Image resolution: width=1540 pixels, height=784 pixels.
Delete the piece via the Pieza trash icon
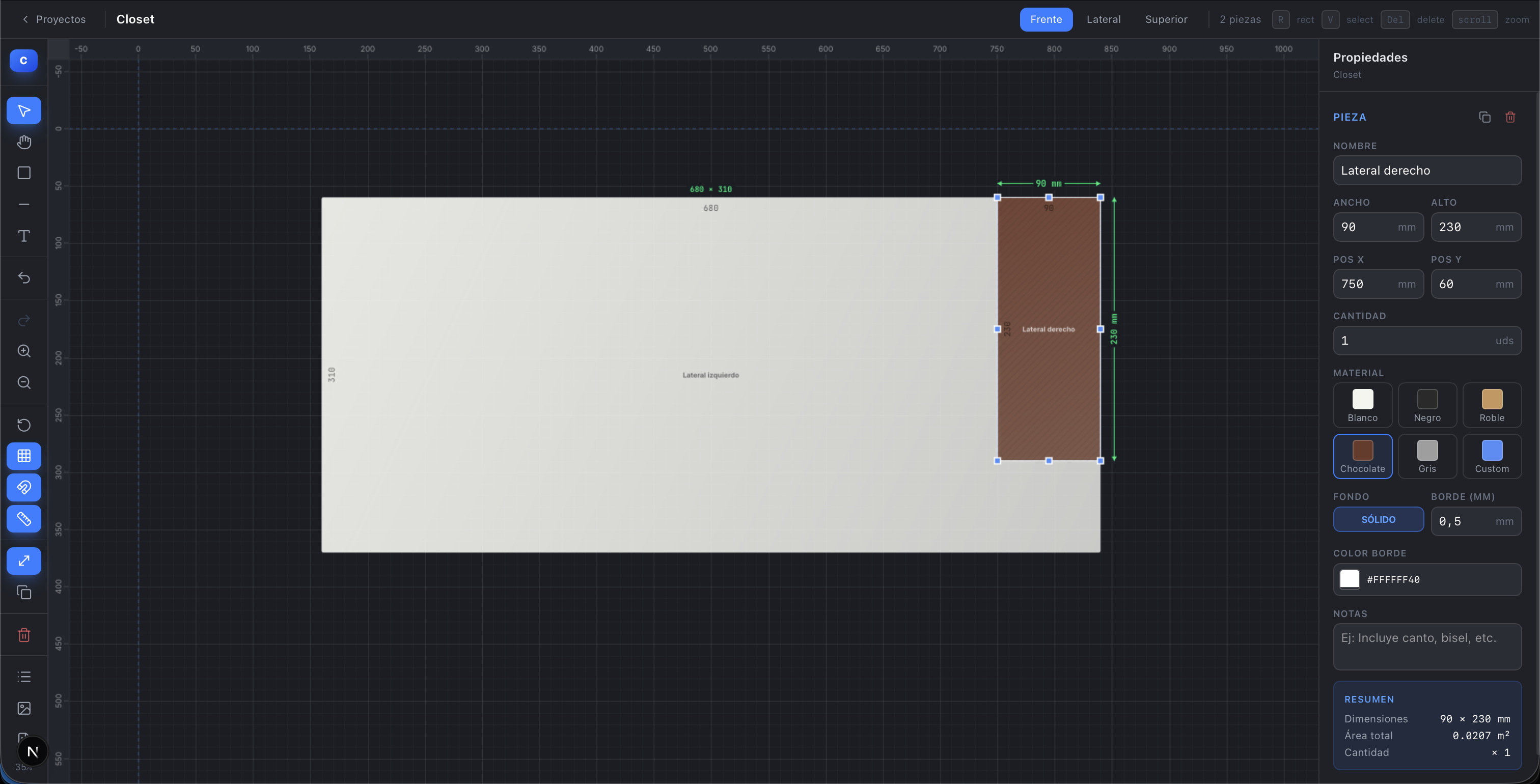click(1510, 117)
